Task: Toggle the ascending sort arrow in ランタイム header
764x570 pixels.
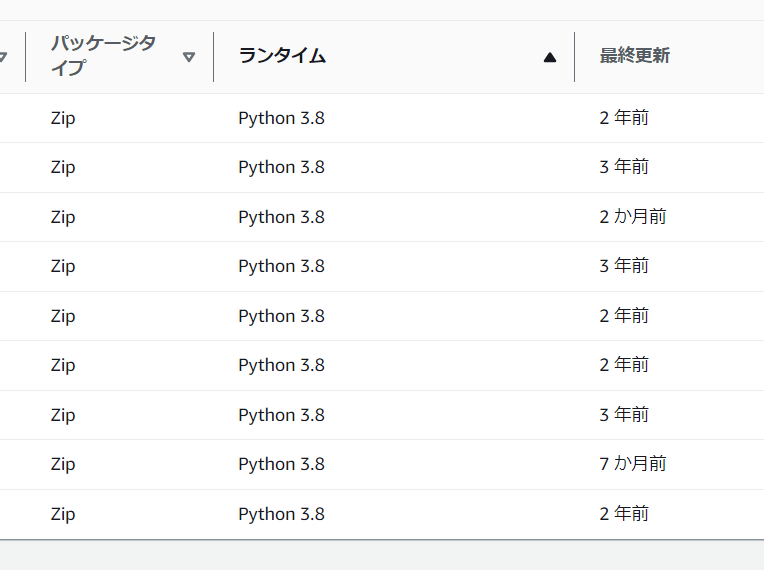Action: (x=549, y=57)
